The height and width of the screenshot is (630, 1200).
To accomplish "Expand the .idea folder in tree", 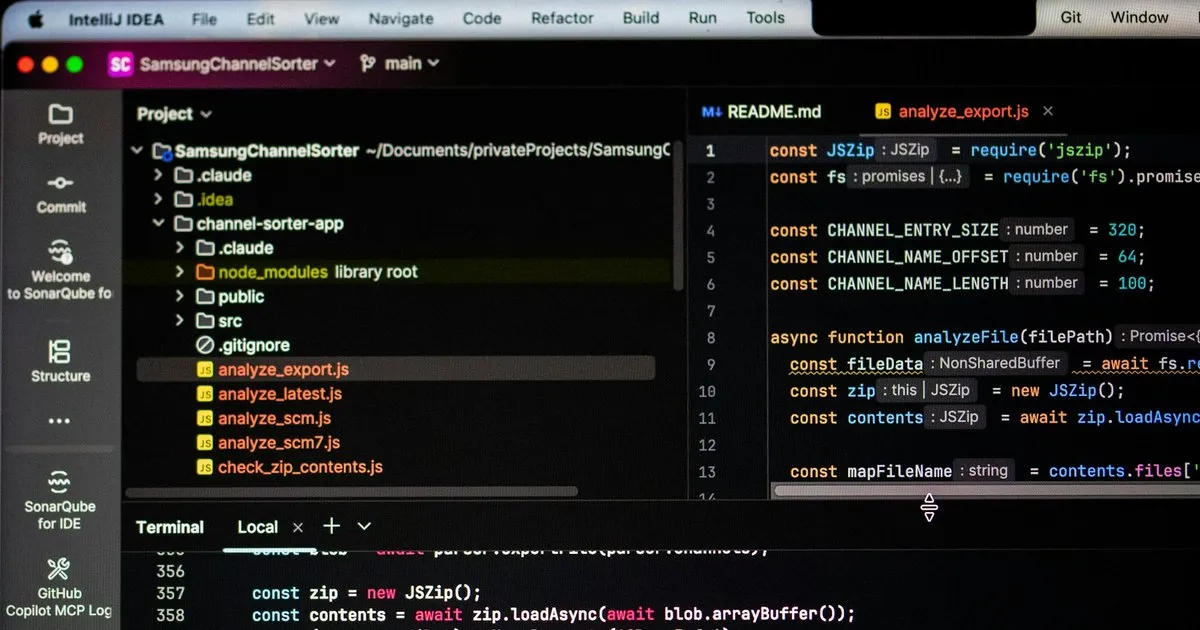I will coord(158,199).
